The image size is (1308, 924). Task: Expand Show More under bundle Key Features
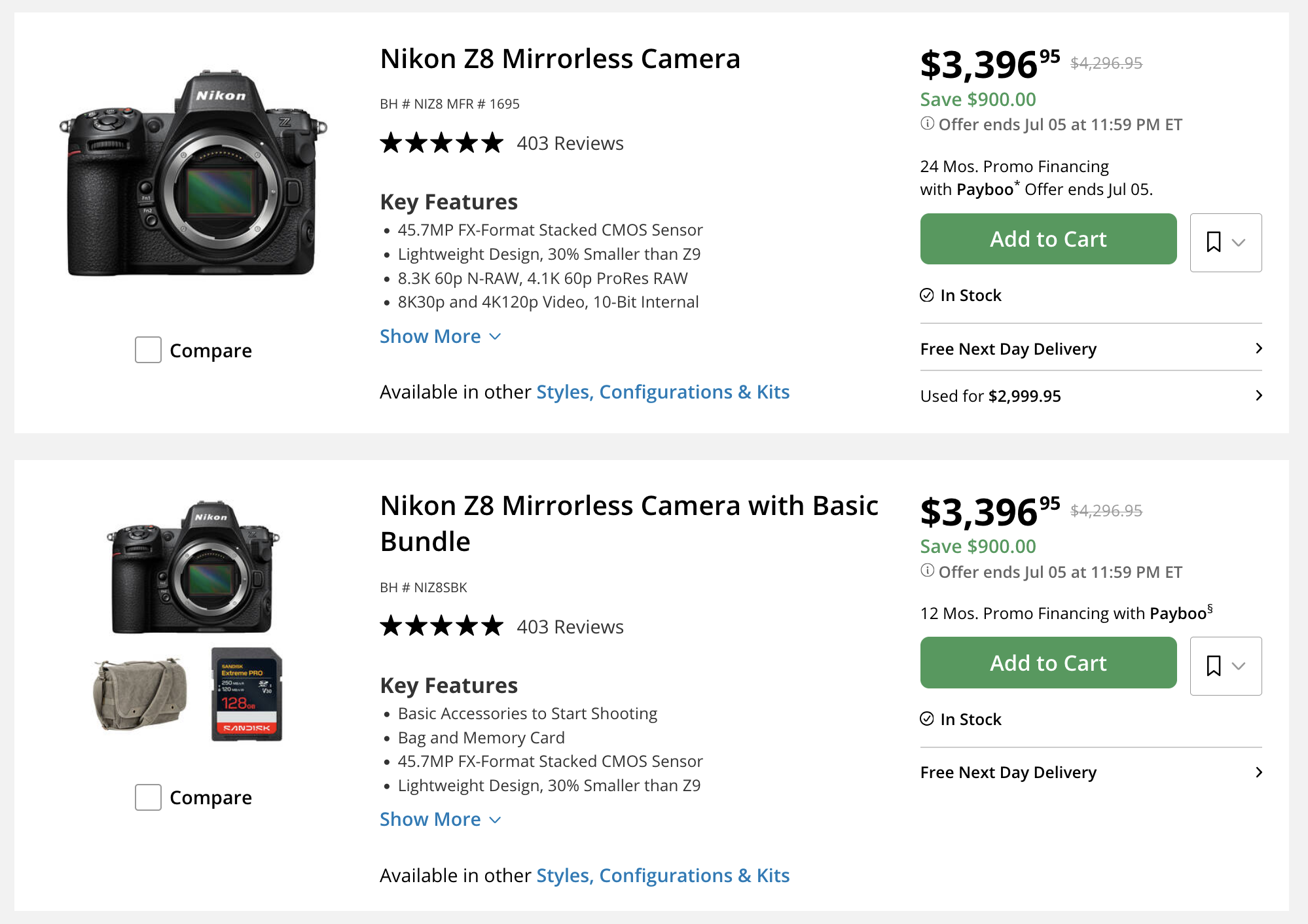[441, 819]
